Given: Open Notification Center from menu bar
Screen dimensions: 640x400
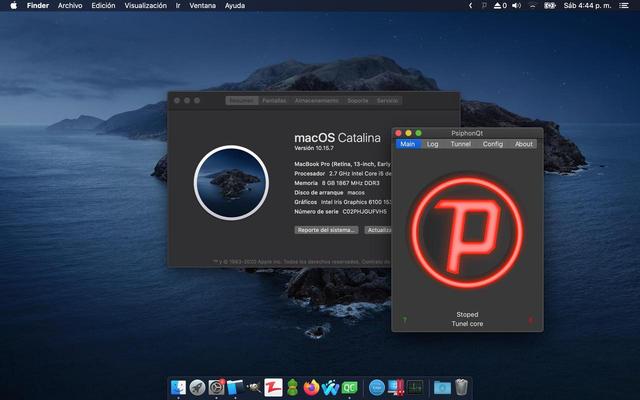Looking at the screenshot, I should (624, 5).
